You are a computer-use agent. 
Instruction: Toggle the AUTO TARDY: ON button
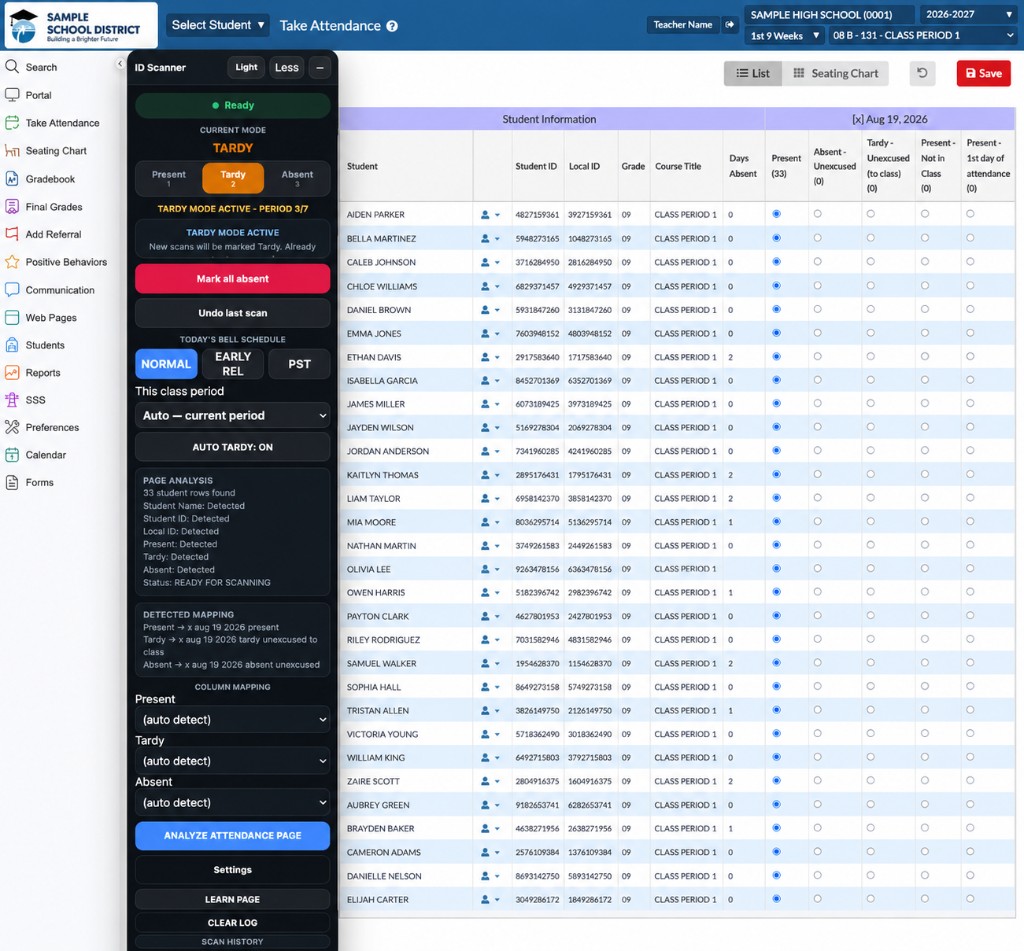coord(232,447)
